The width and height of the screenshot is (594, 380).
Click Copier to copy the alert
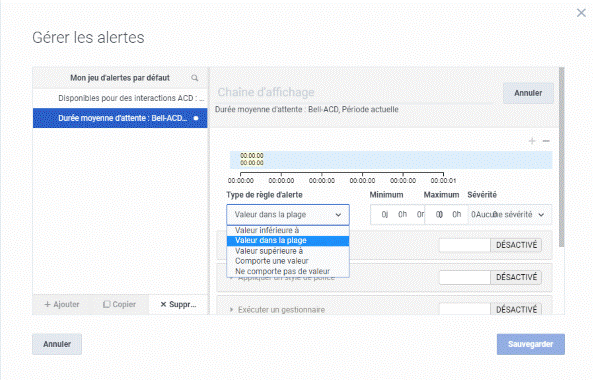click(x=120, y=304)
